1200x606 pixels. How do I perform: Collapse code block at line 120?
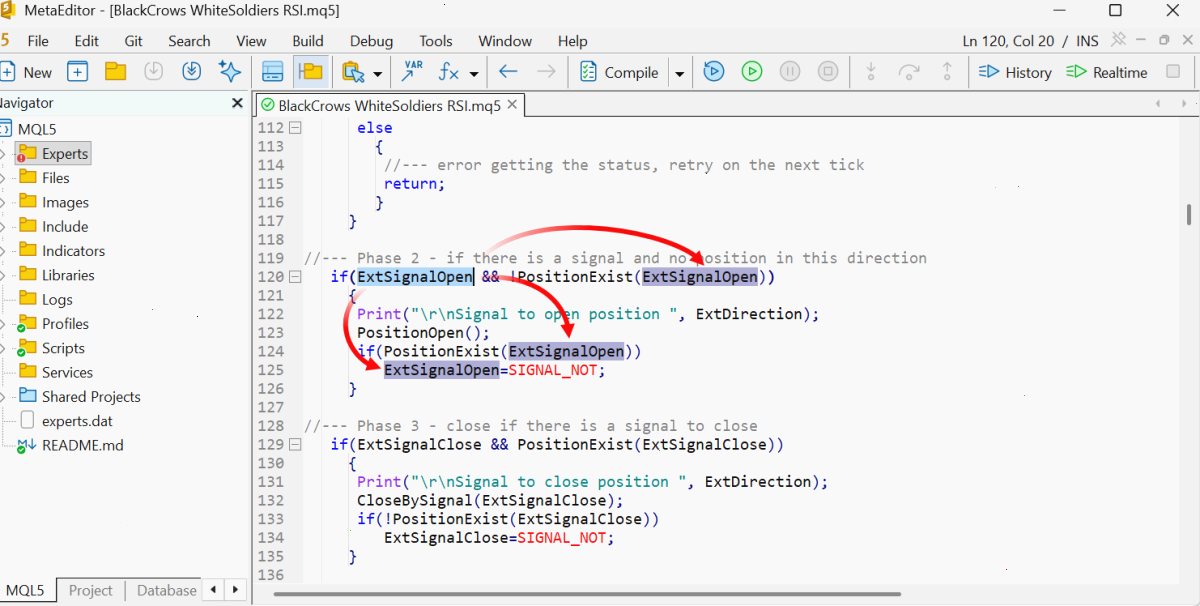295,277
